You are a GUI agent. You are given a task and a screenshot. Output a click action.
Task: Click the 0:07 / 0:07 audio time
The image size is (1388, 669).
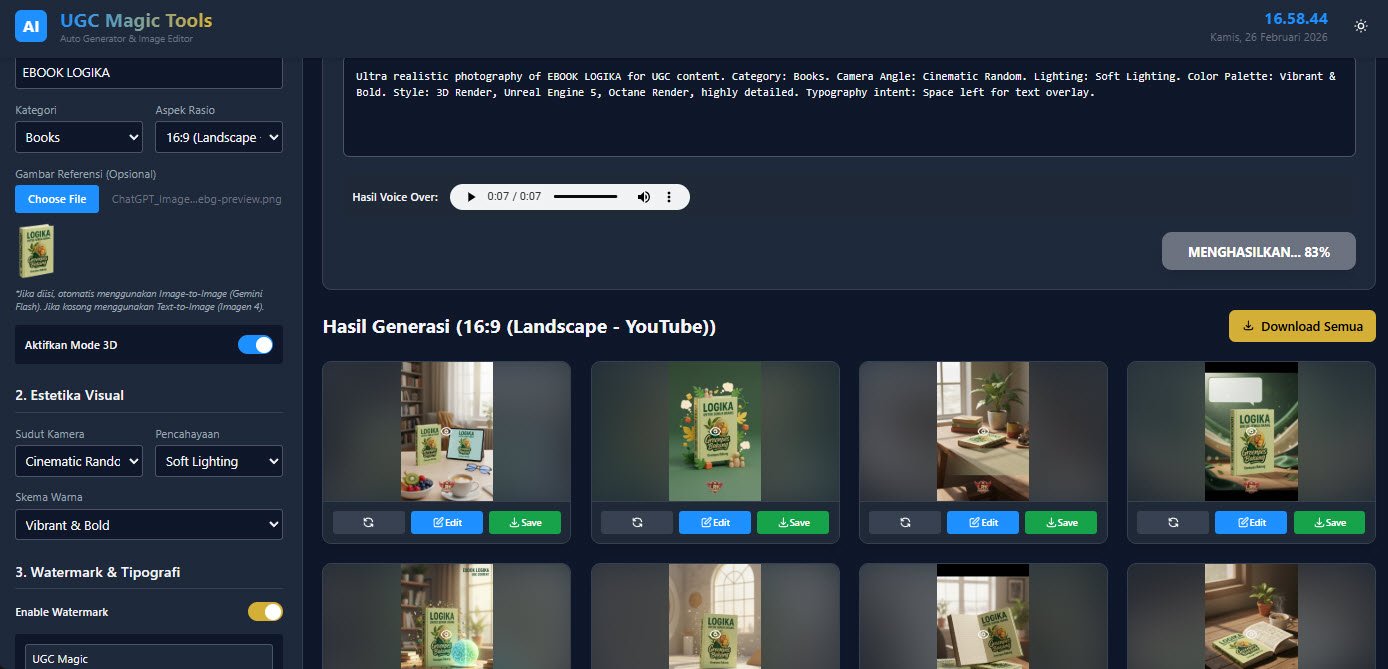point(514,197)
